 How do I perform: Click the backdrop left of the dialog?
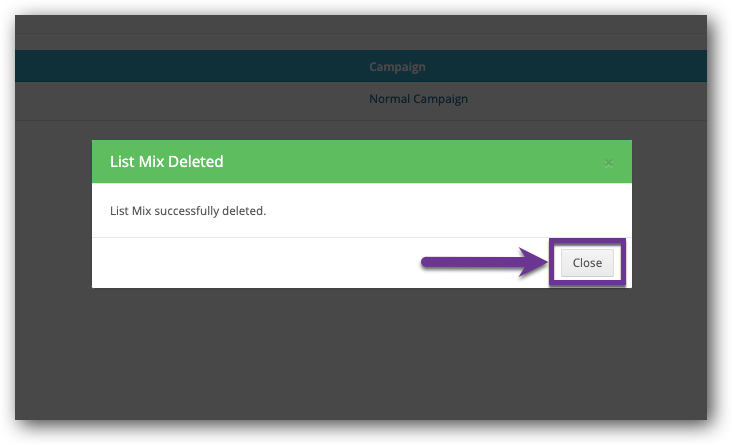54,214
